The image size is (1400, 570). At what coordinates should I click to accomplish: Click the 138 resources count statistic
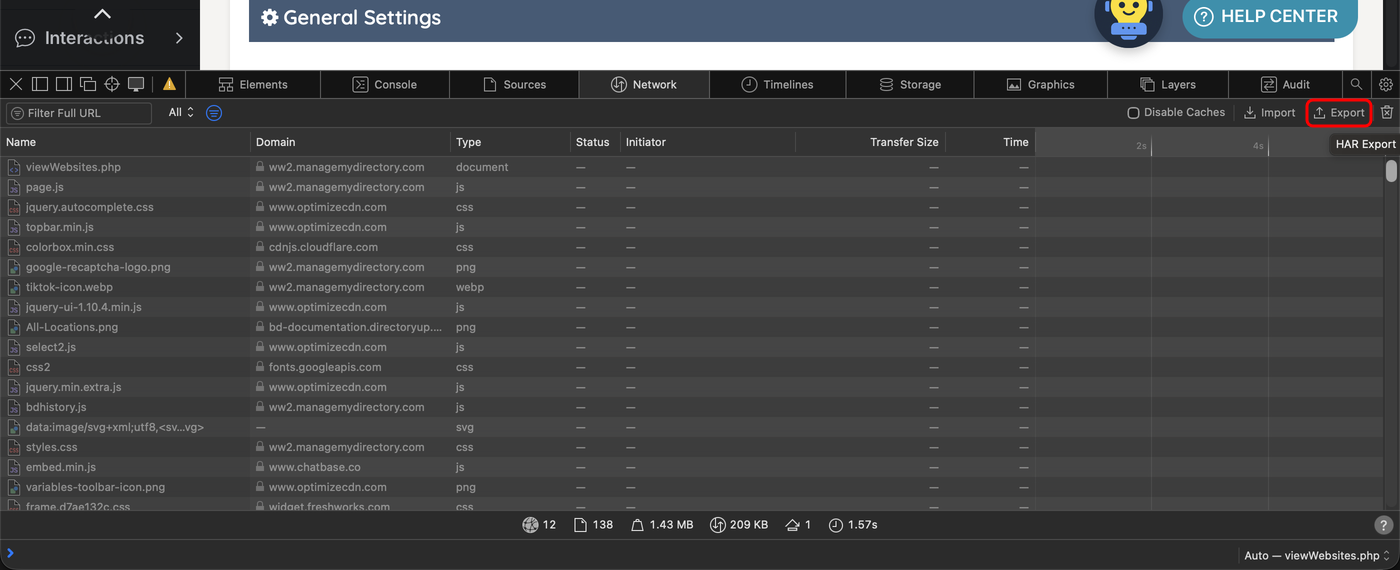(594, 525)
